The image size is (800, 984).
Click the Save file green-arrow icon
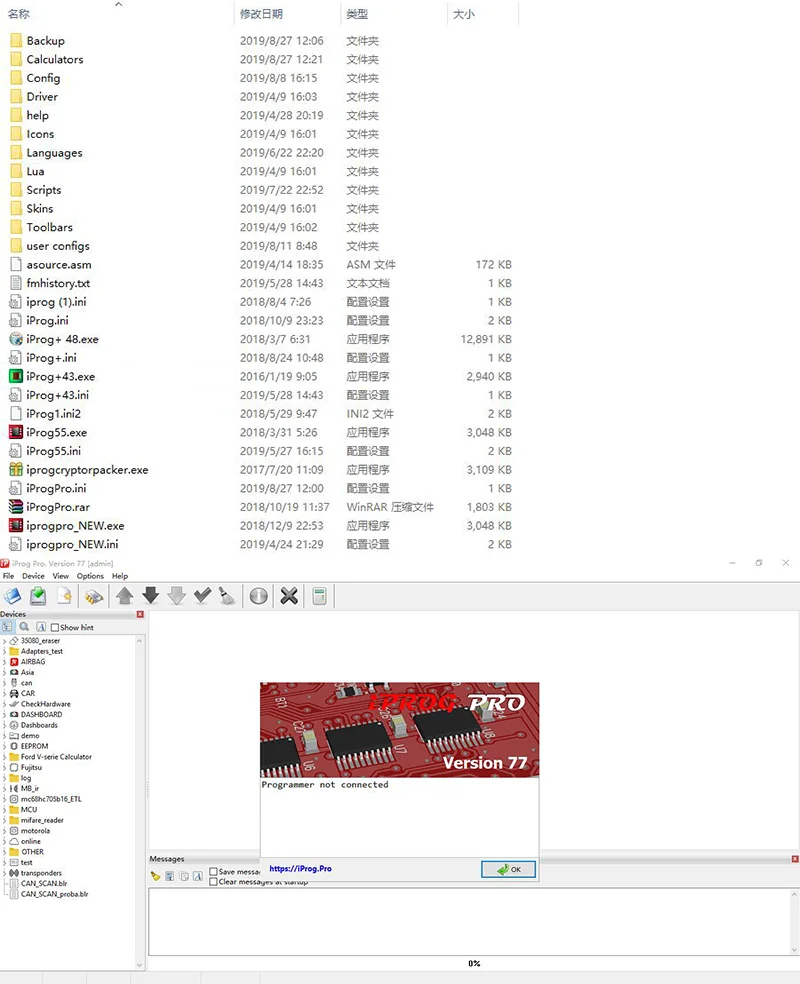tap(38, 596)
